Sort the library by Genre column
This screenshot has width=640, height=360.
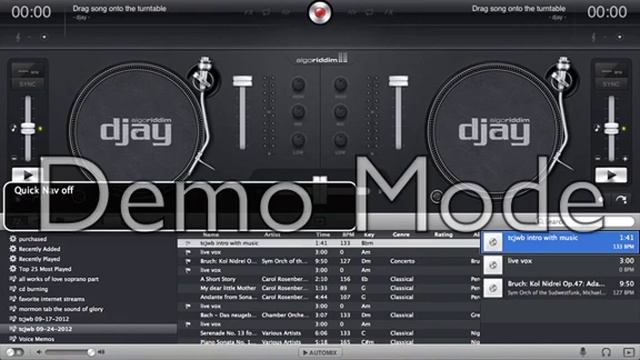401,235
